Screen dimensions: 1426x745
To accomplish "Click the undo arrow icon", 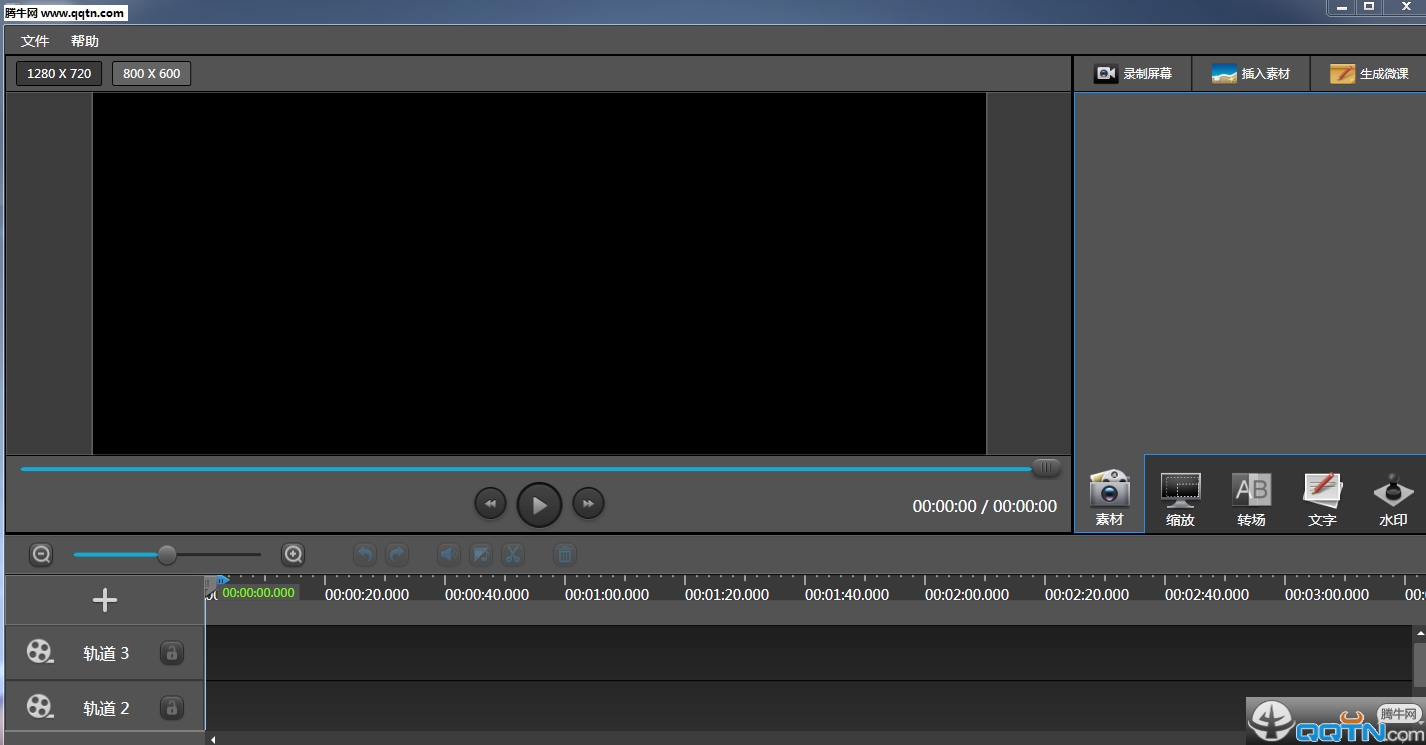I will click(365, 554).
